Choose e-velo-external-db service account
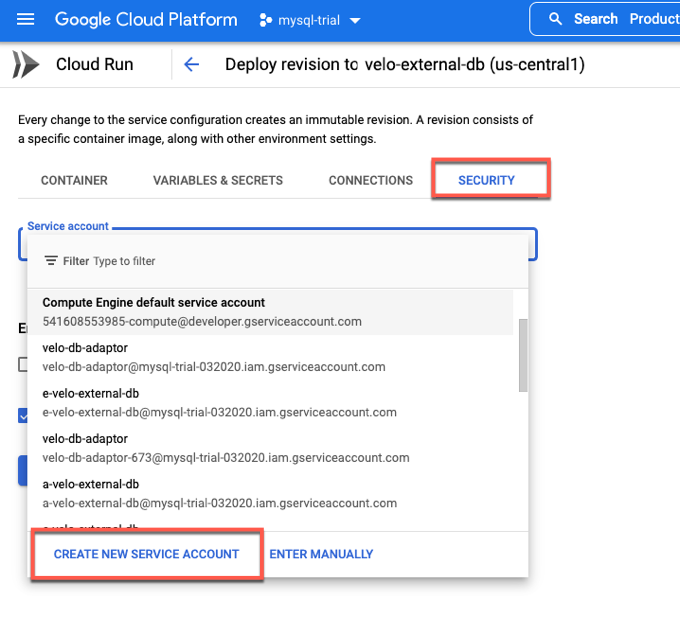Viewport: 680px width, 619px height. pos(270,403)
